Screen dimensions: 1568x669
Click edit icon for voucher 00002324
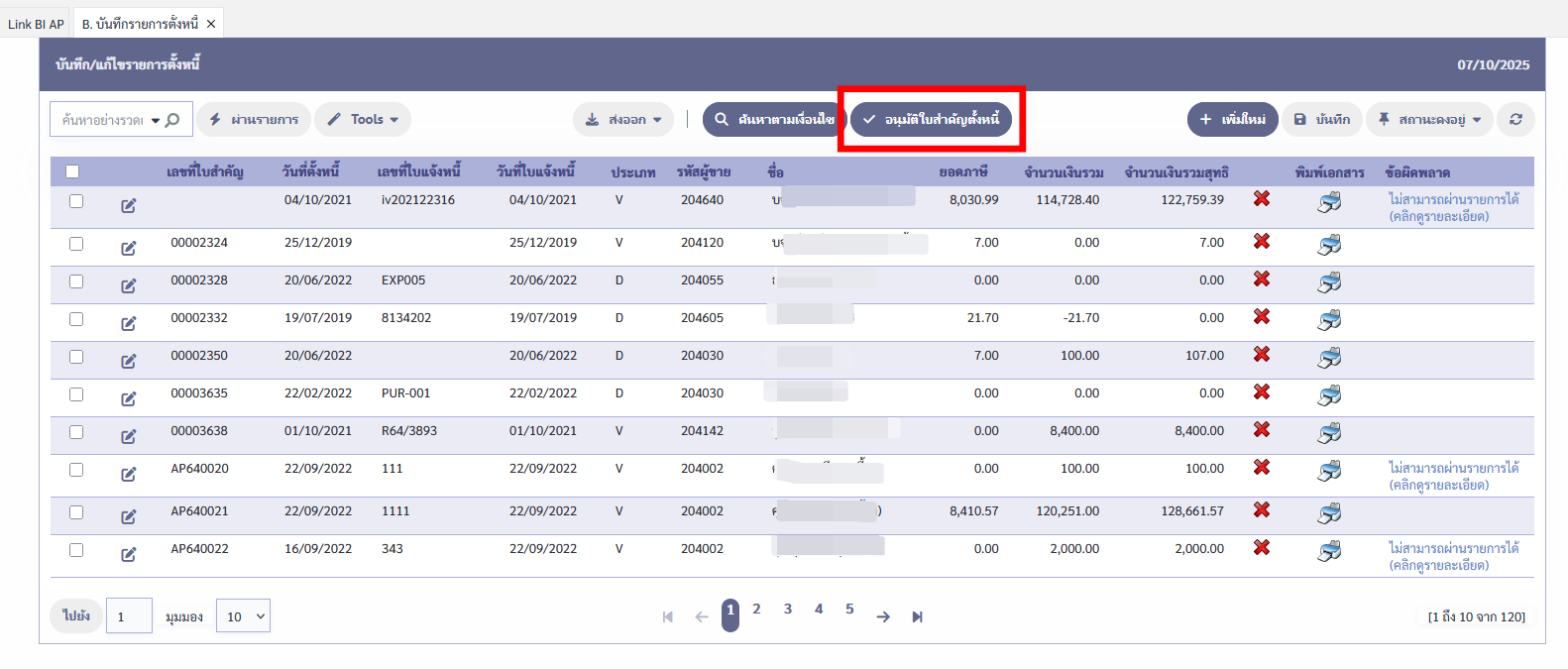tap(129, 248)
